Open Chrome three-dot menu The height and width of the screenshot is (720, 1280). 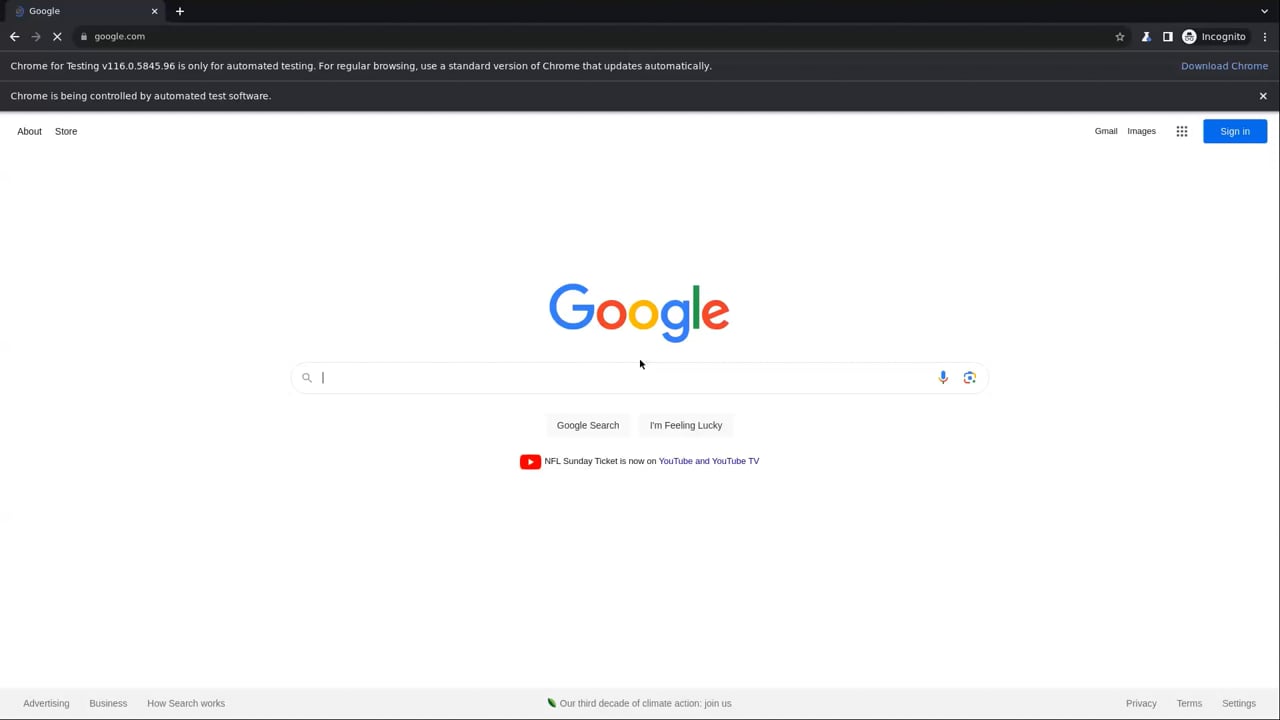coord(1265,36)
